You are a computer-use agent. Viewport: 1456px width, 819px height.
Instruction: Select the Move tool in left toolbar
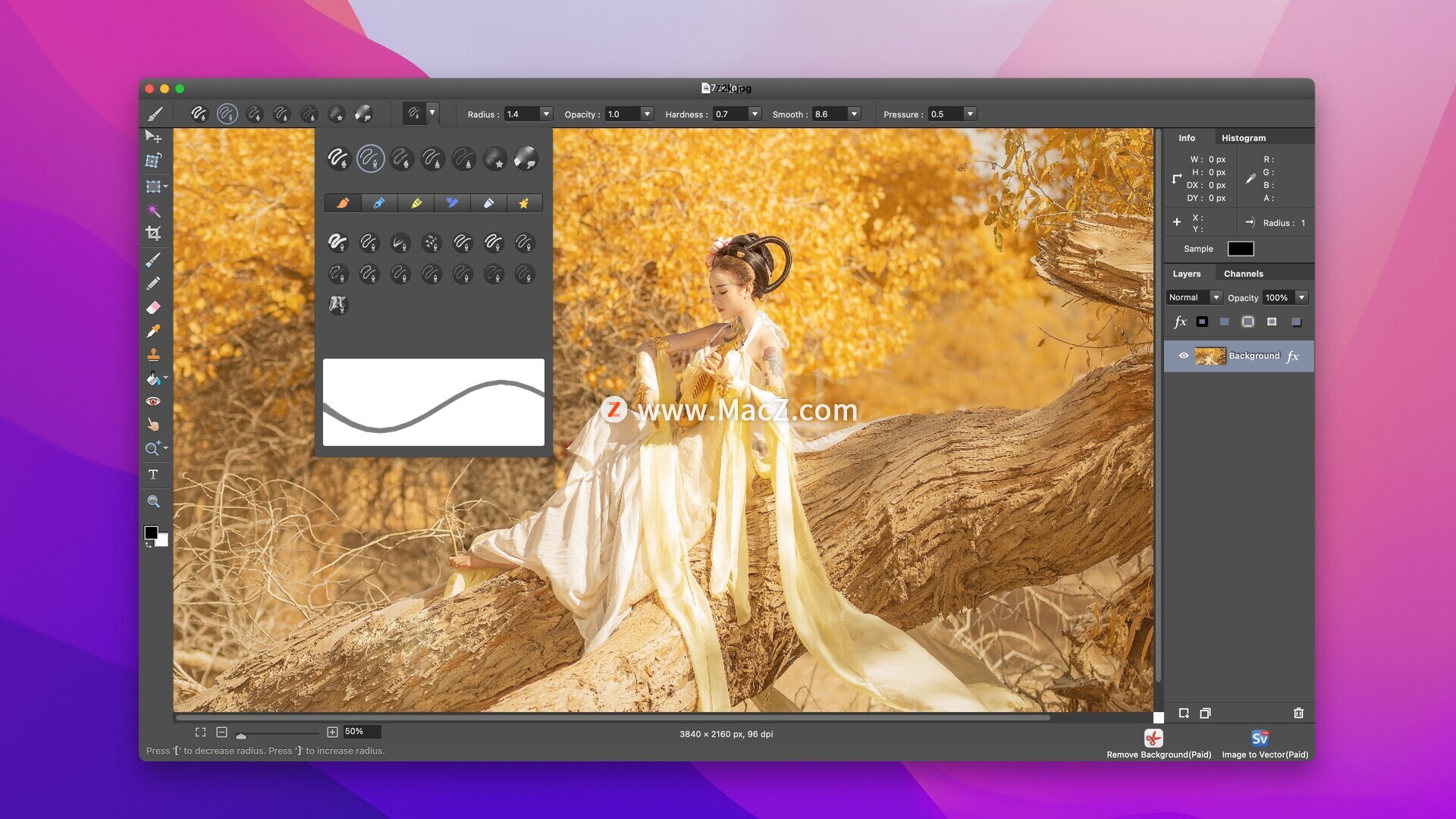pos(153,136)
